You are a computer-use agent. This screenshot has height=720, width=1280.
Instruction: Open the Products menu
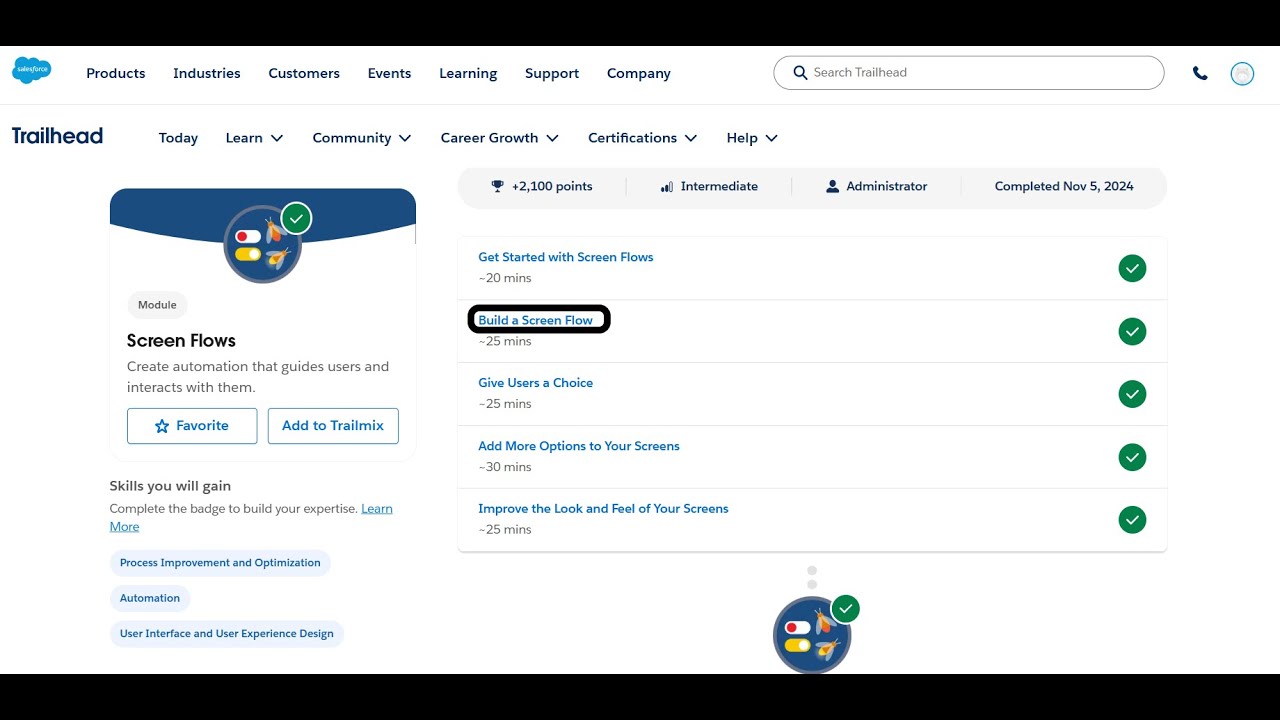click(116, 73)
